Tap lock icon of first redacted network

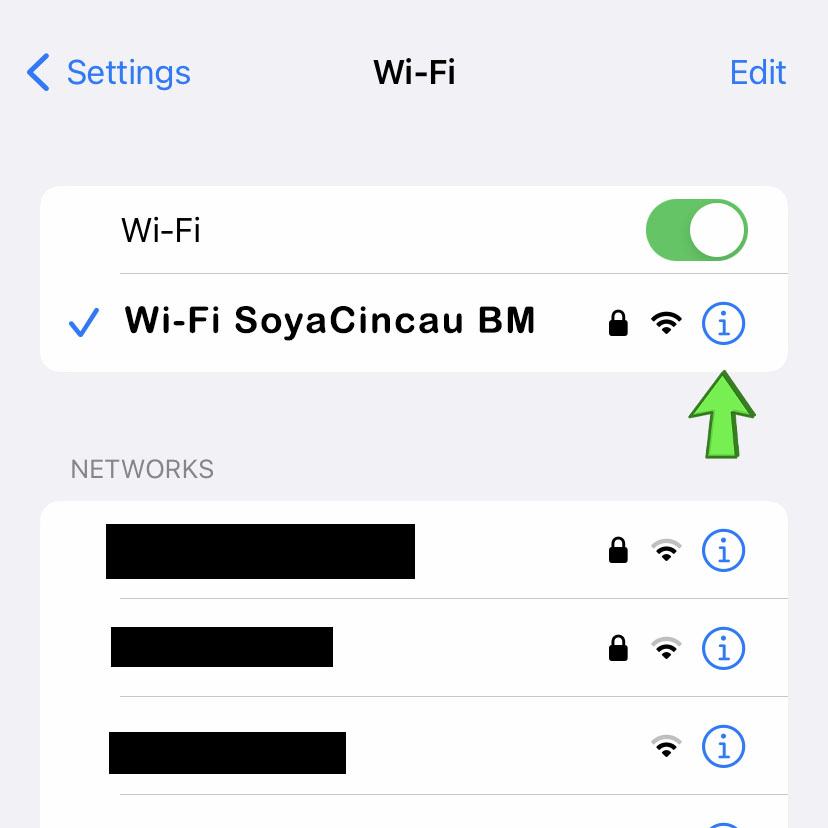[x=618, y=550]
